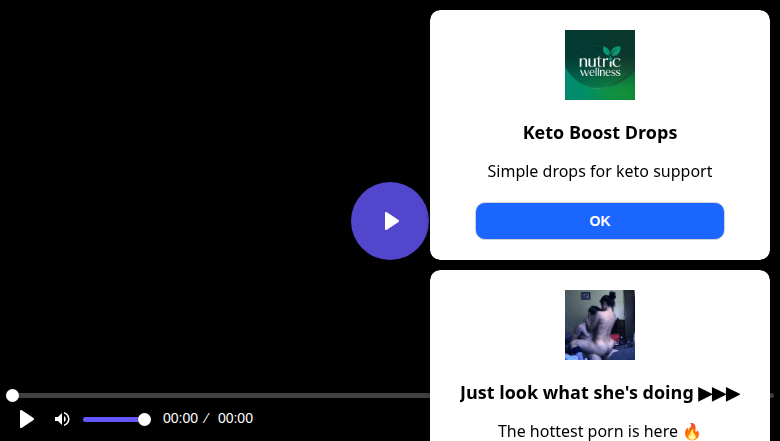780x441 pixels.
Task: Click the Keto Boost Drops heading
Action: (599, 133)
